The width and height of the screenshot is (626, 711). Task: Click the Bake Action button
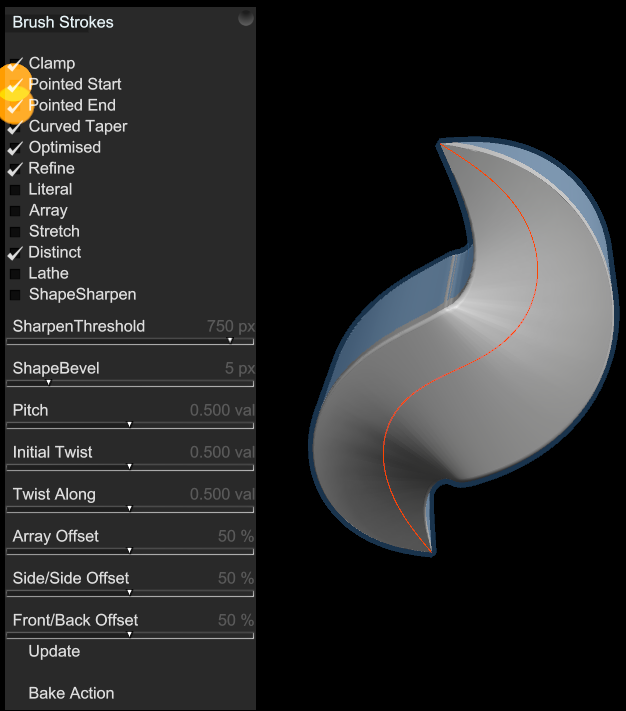(71, 693)
